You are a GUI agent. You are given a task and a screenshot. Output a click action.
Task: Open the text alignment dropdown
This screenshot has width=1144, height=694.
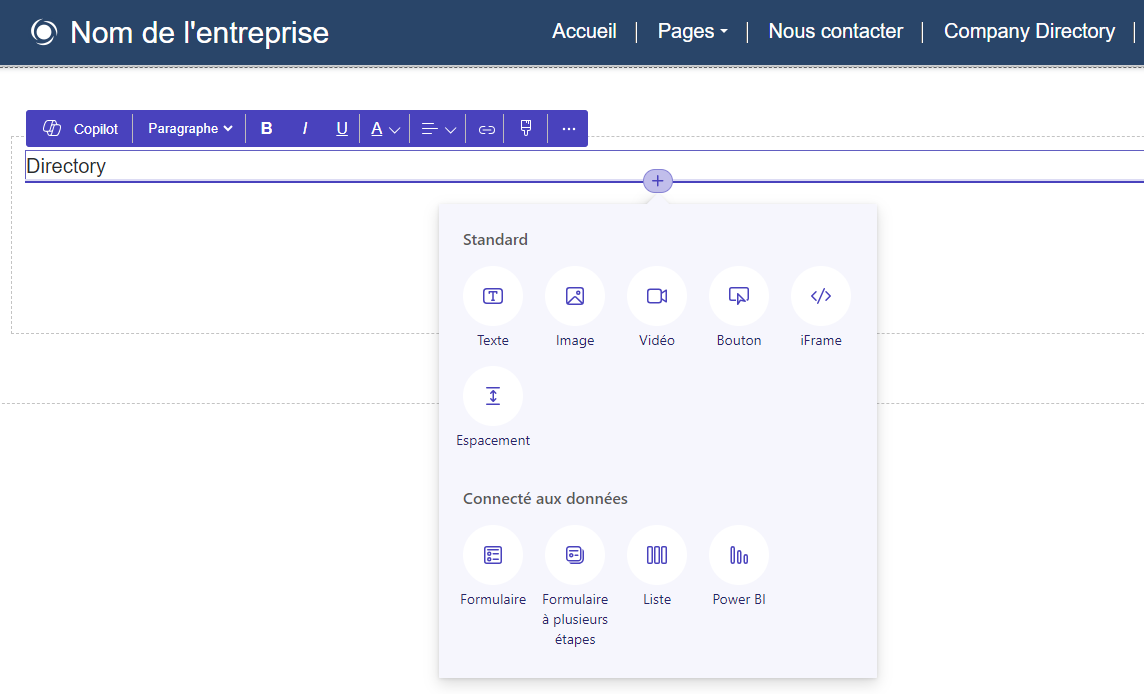click(x=438, y=128)
